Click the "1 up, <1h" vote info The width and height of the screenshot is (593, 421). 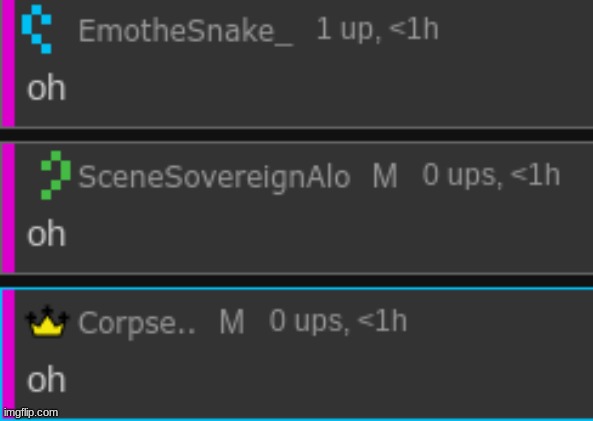pos(377,29)
